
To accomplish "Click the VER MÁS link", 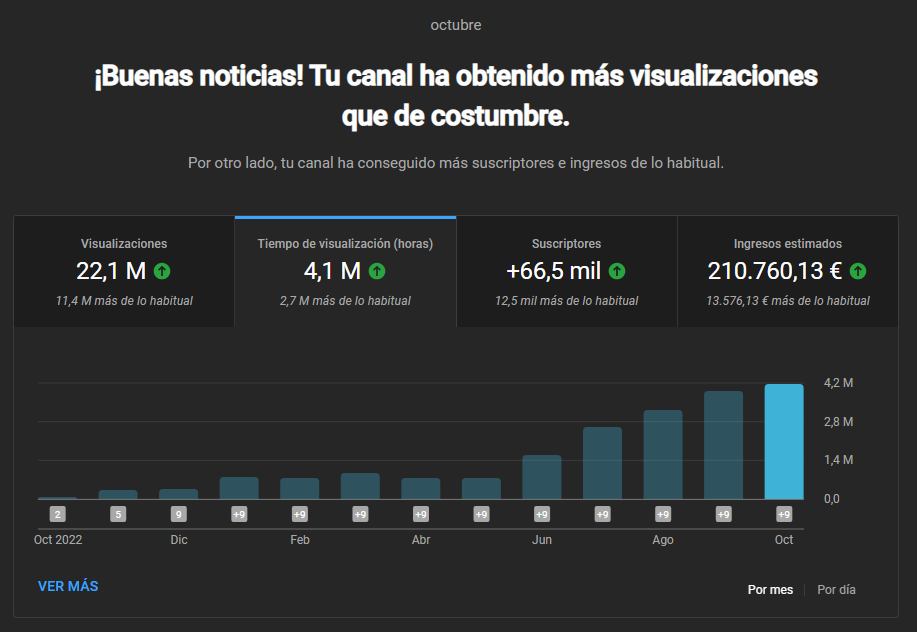I will (68, 586).
